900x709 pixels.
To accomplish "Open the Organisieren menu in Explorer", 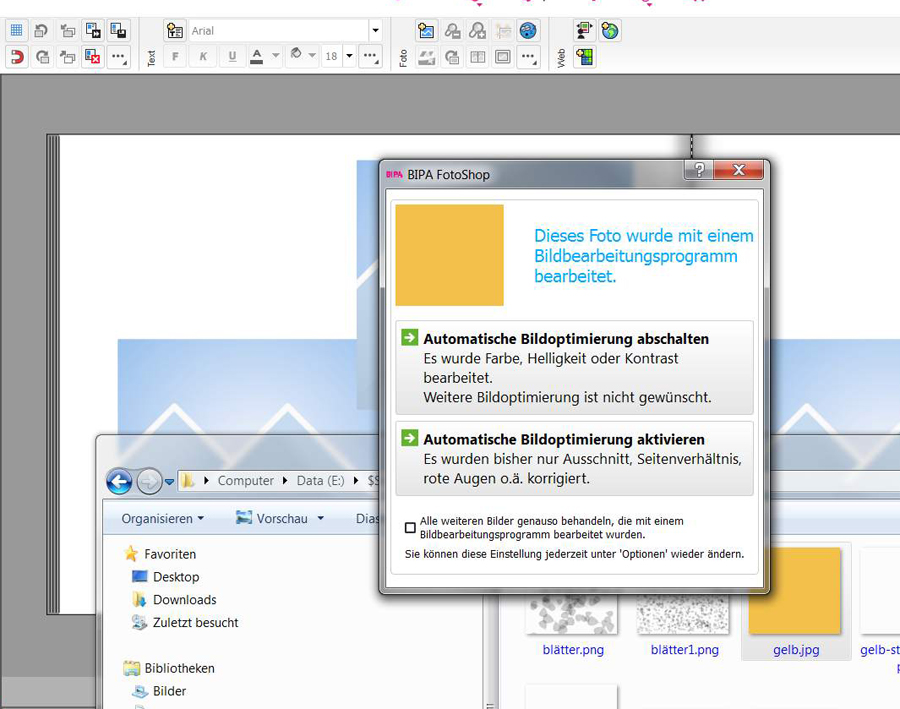I will click(162, 518).
